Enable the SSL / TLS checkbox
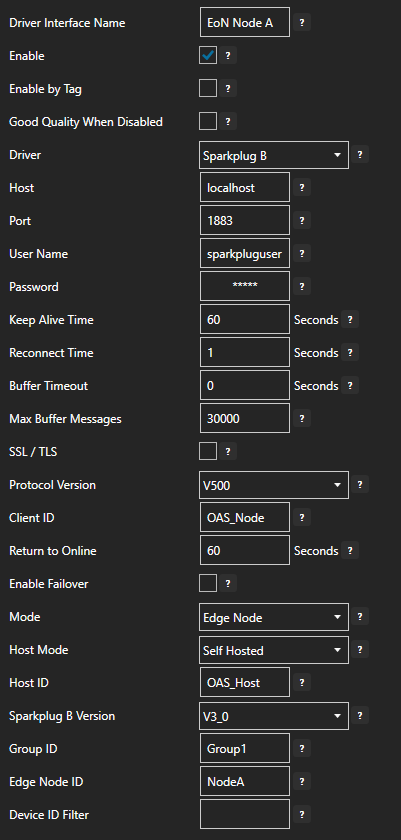The image size is (401, 840). 208,451
